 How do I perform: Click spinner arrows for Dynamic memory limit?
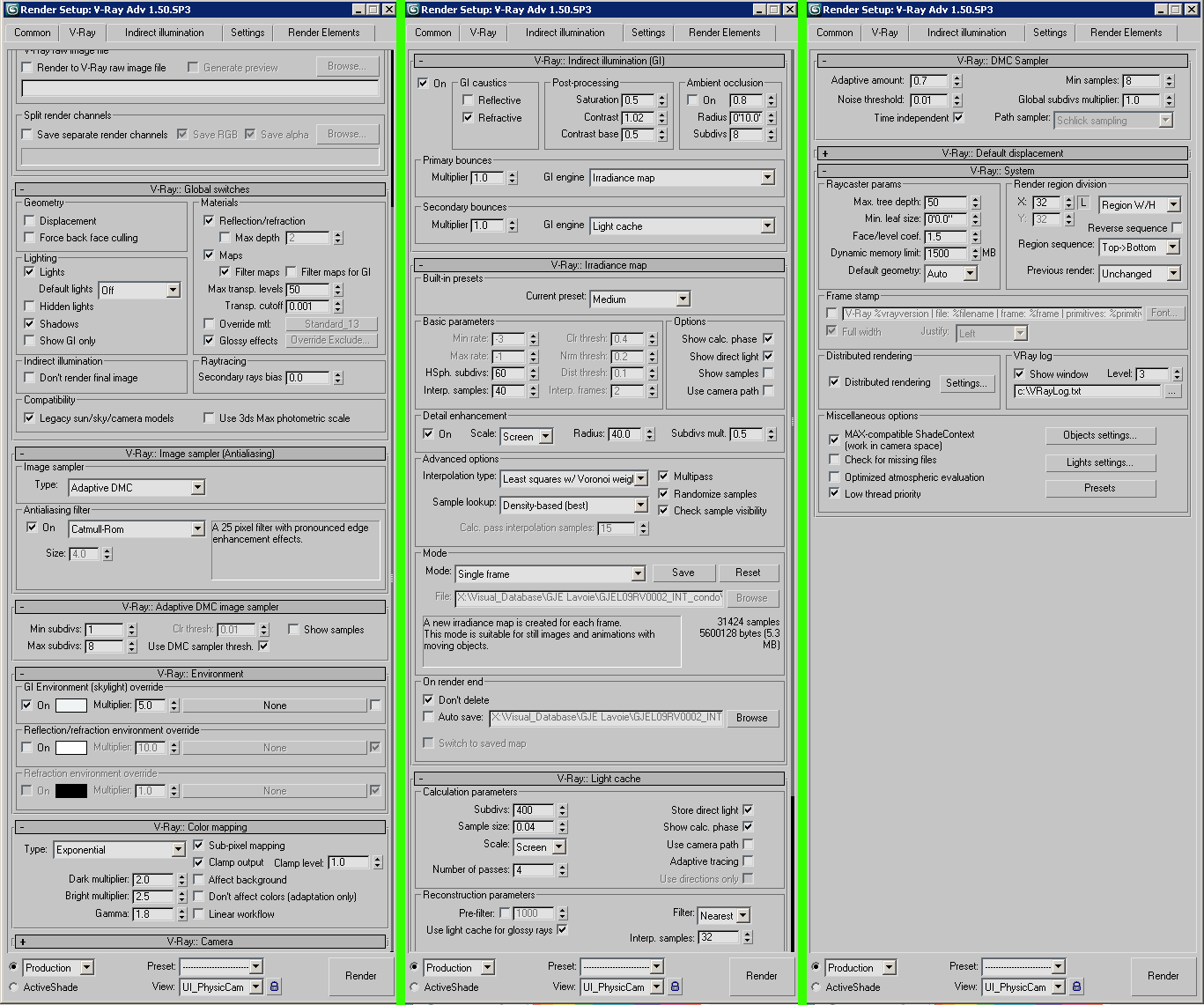tap(975, 254)
